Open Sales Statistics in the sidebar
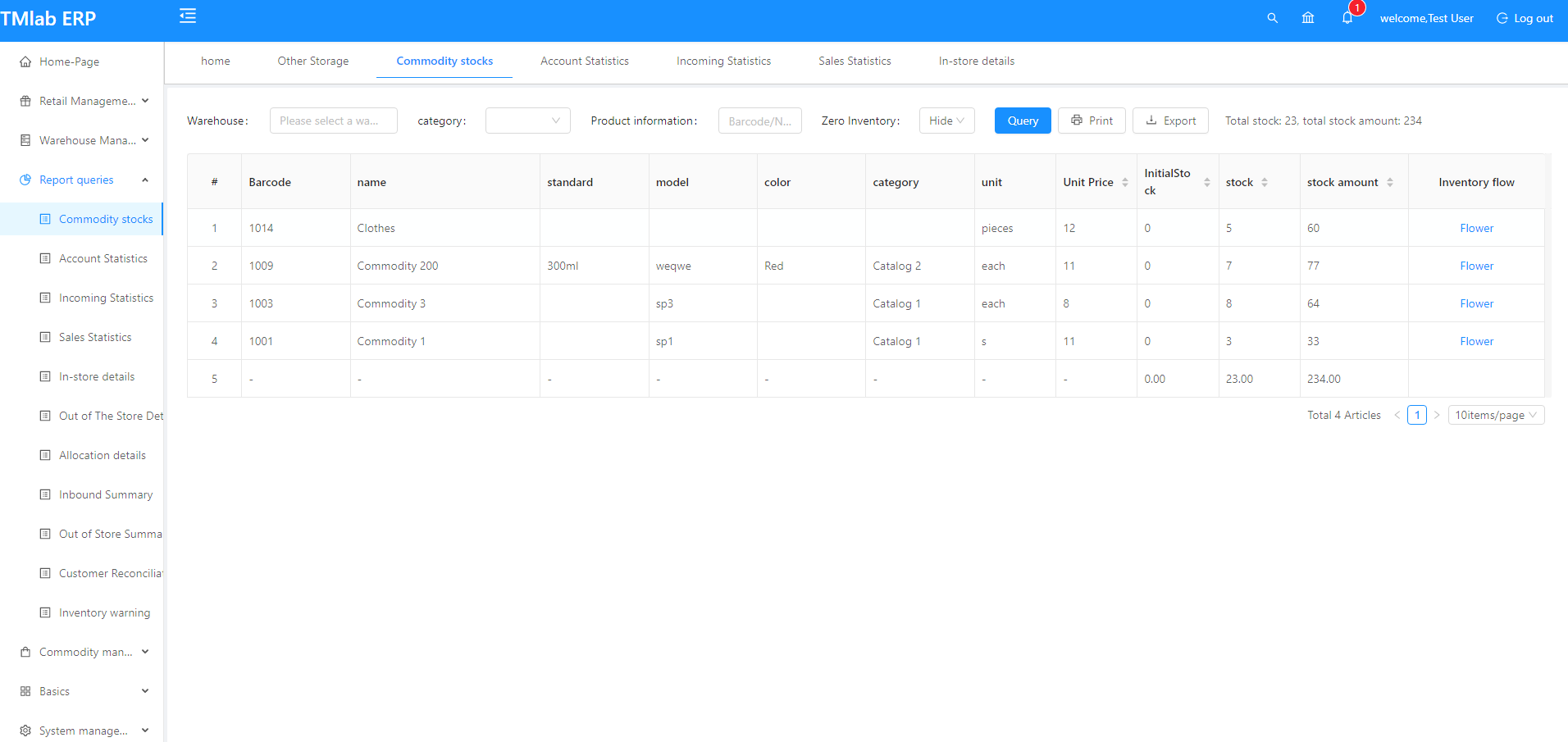The width and height of the screenshot is (1568, 742). click(x=95, y=337)
